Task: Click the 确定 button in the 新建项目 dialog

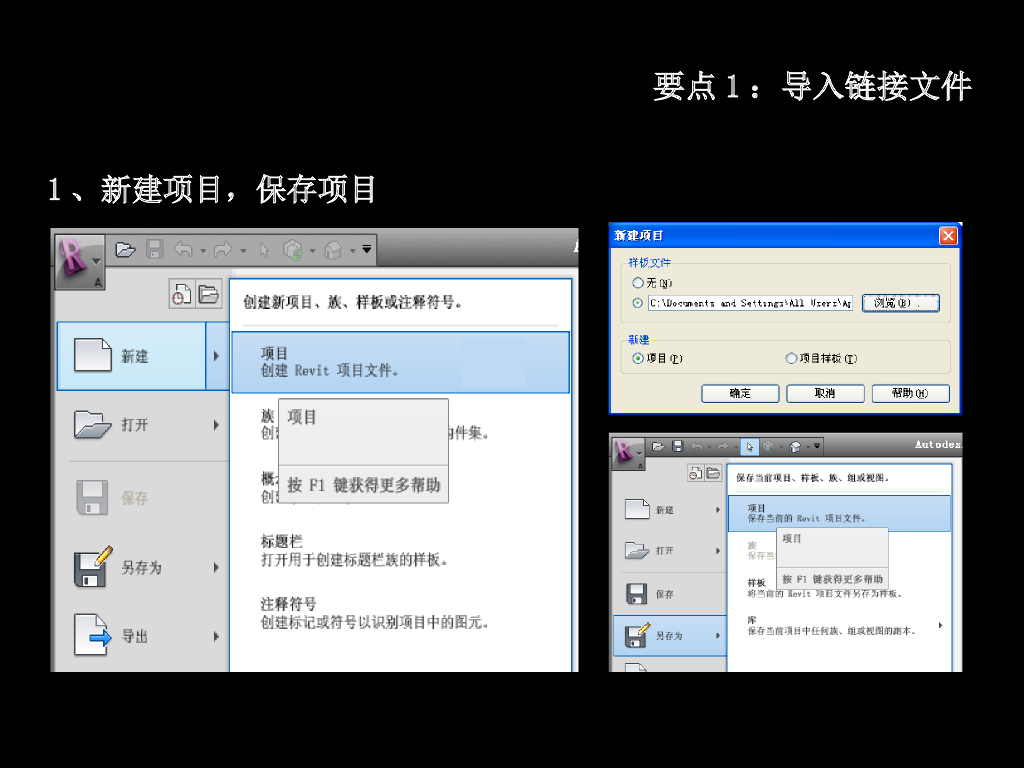Action: click(740, 393)
